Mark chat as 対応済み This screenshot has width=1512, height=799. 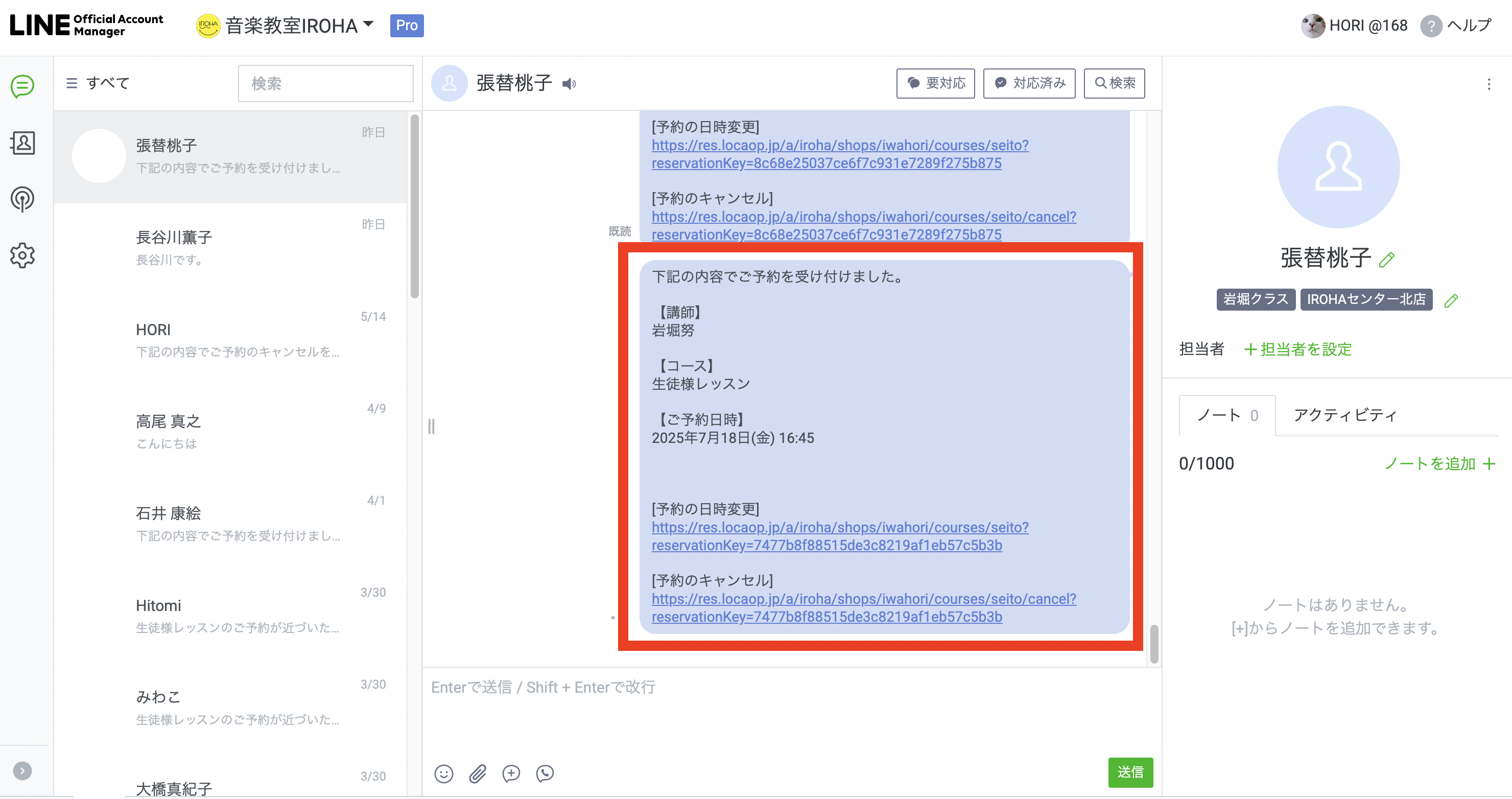click(1029, 83)
